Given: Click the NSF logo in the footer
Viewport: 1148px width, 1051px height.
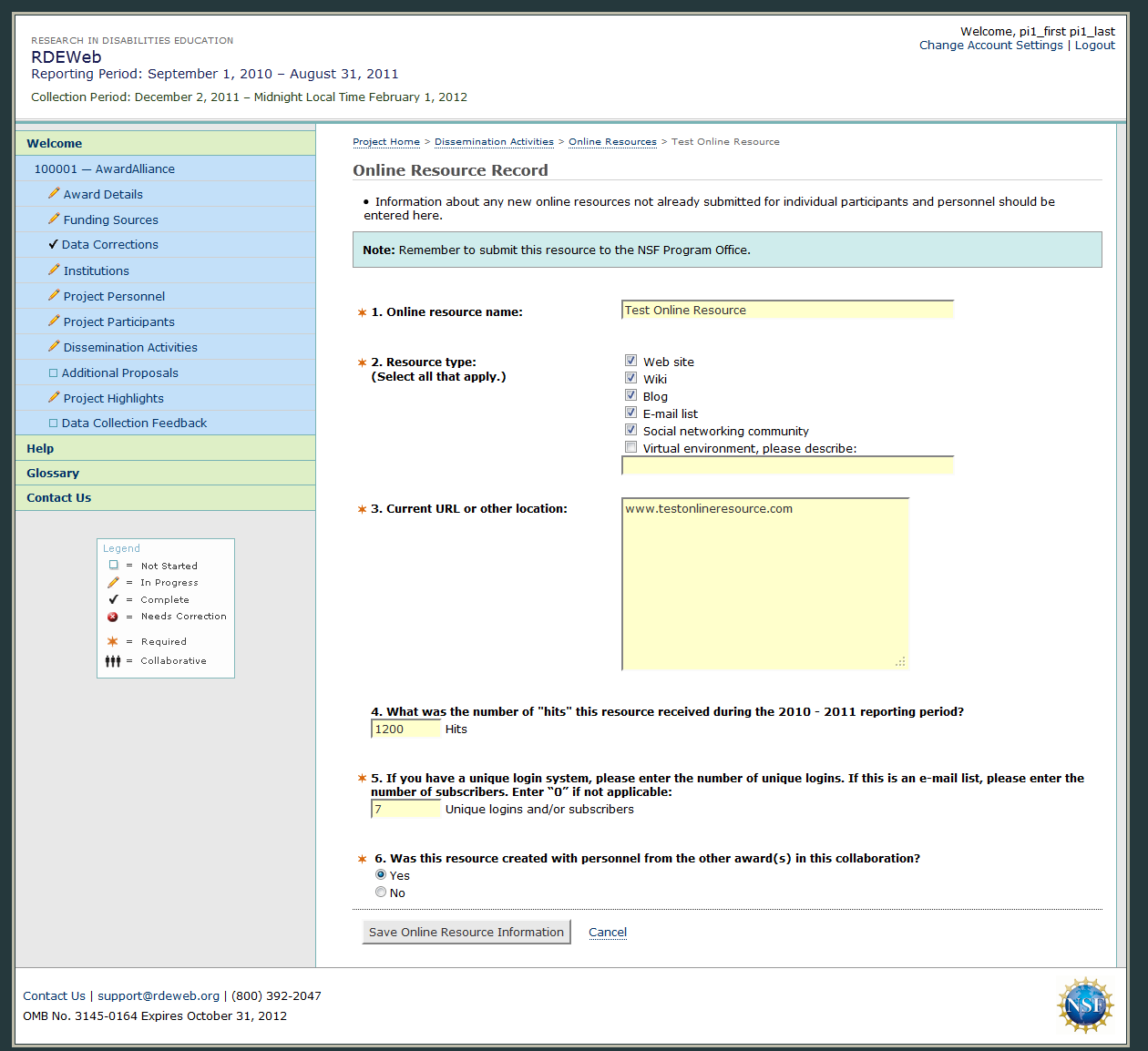Looking at the screenshot, I should click(x=1085, y=1005).
